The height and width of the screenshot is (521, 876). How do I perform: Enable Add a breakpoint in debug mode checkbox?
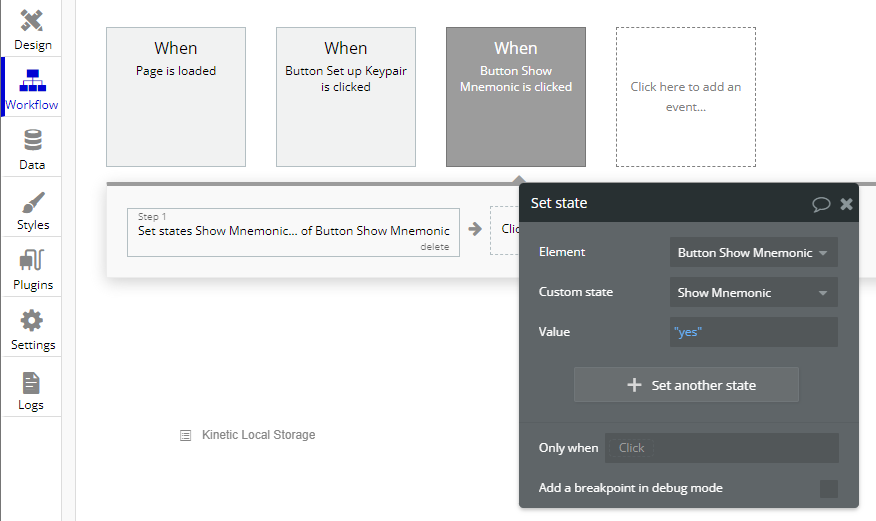[x=828, y=489]
